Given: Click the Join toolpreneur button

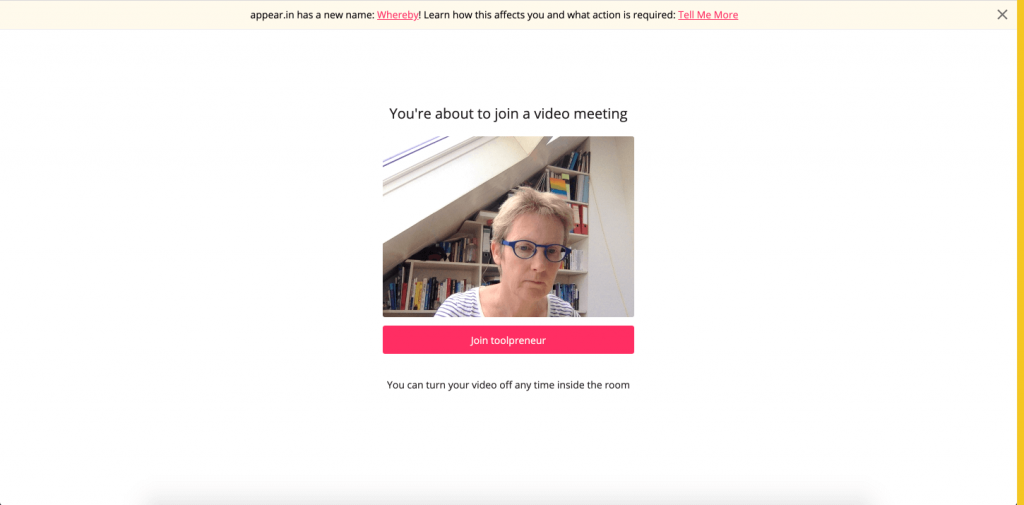Looking at the screenshot, I should click(508, 340).
